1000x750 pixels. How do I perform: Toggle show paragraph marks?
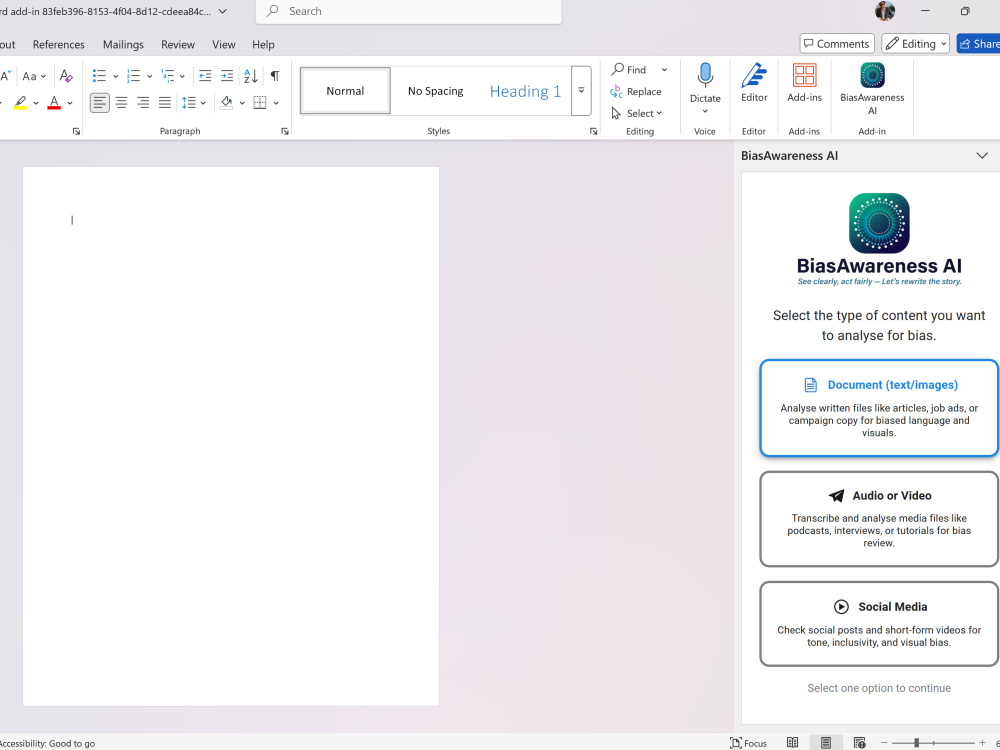(275, 76)
